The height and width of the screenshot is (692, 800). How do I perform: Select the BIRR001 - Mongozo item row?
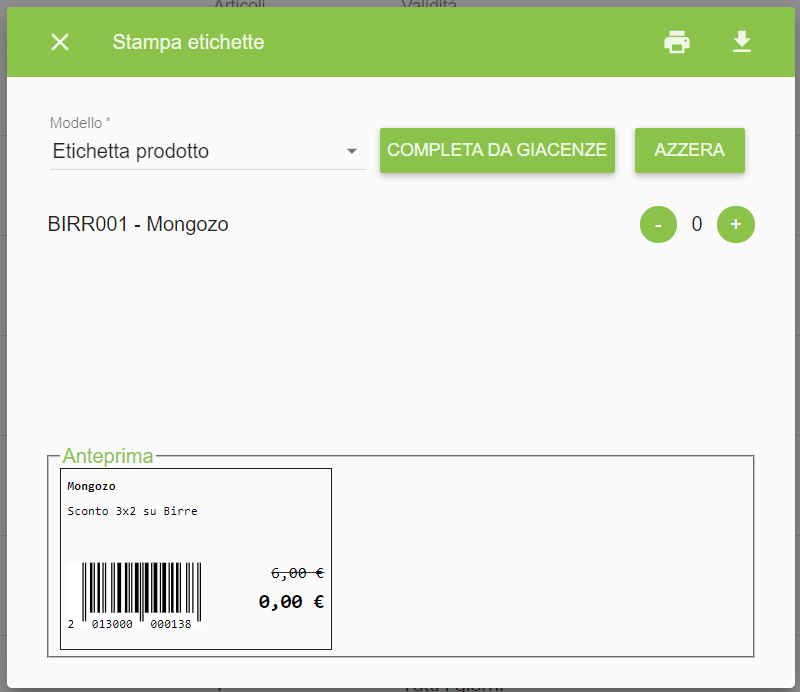tap(401, 224)
